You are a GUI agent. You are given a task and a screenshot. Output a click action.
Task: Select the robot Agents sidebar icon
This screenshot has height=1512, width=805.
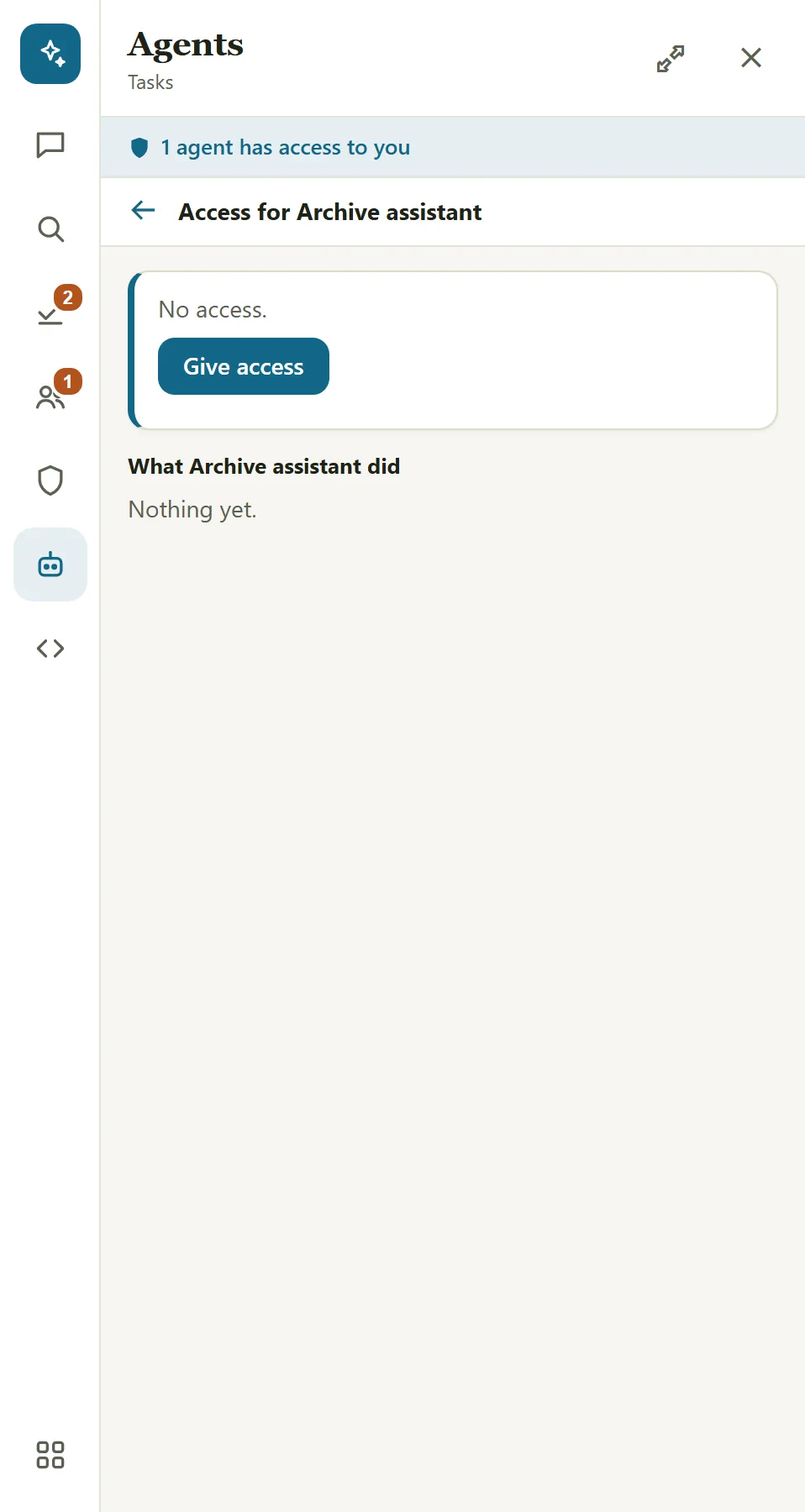[x=50, y=564]
